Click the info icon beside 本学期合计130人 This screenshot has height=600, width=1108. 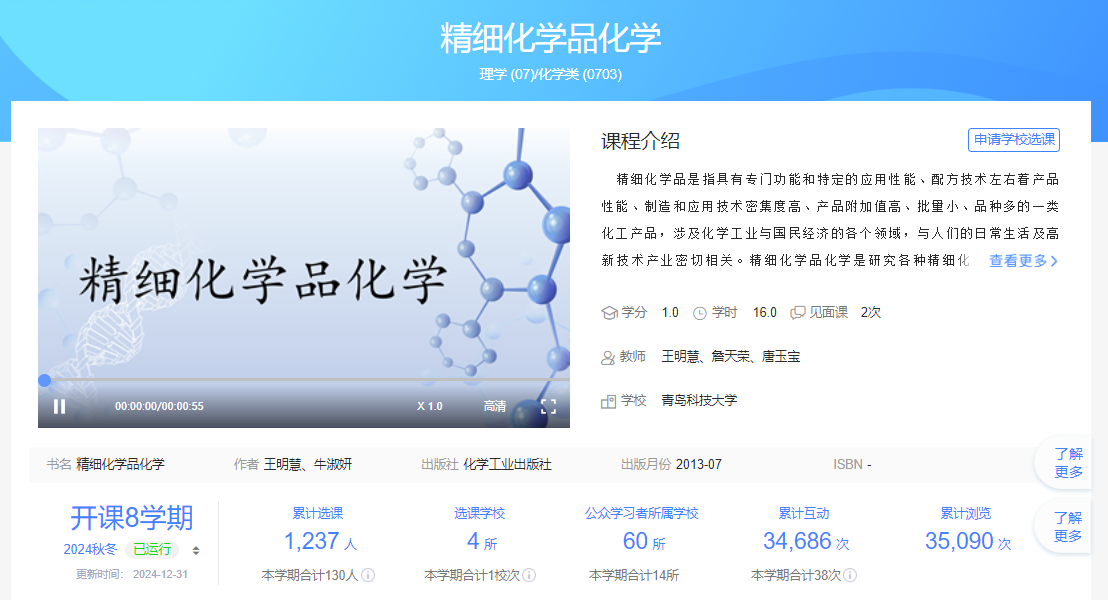[368, 575]
